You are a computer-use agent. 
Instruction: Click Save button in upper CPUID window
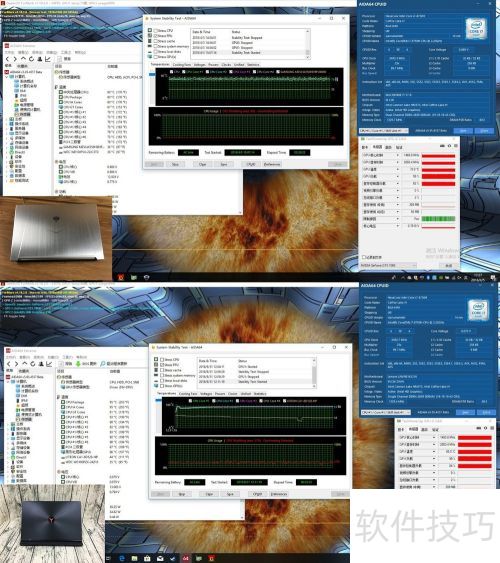(x=463, y=131)
